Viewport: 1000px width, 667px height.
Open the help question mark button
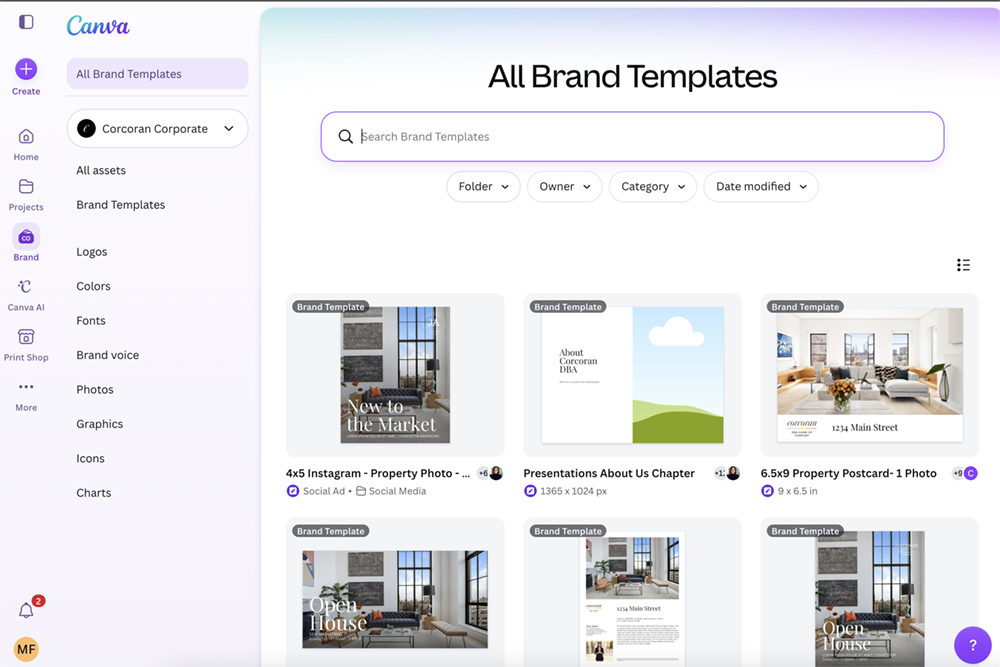[973, 645]
